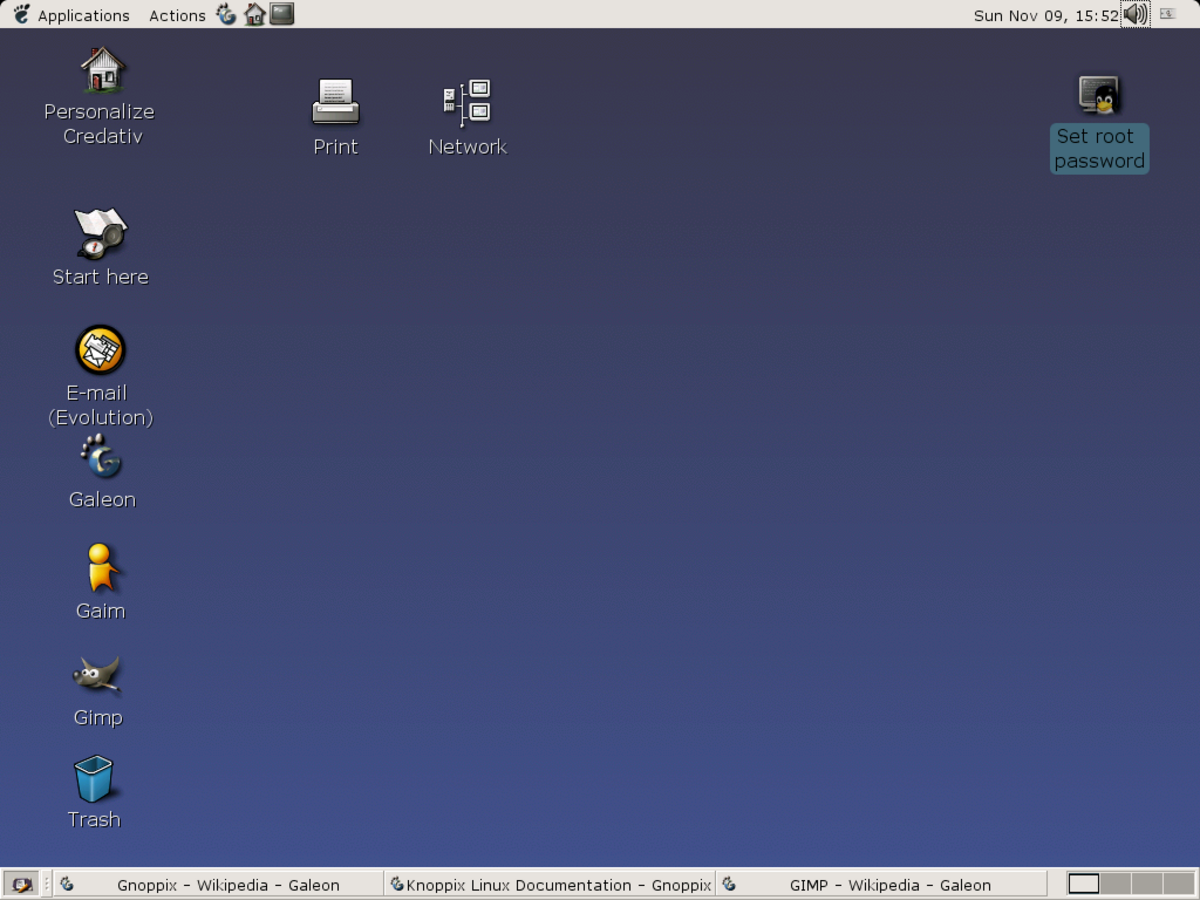Toggle the show desktop button

pyautogui.click(x=20, y=884)
